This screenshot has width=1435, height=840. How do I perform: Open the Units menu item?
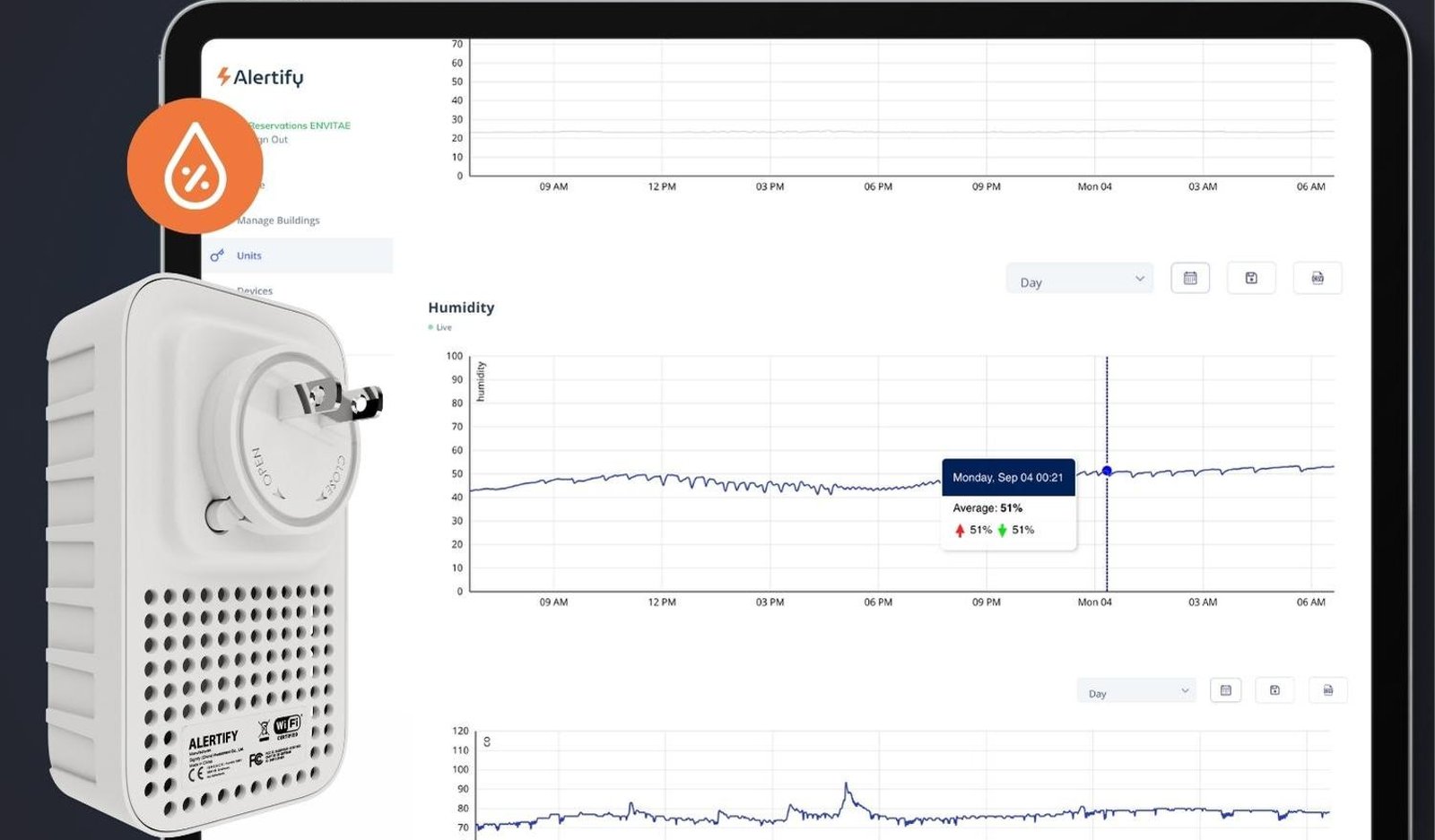pos(298,255)
